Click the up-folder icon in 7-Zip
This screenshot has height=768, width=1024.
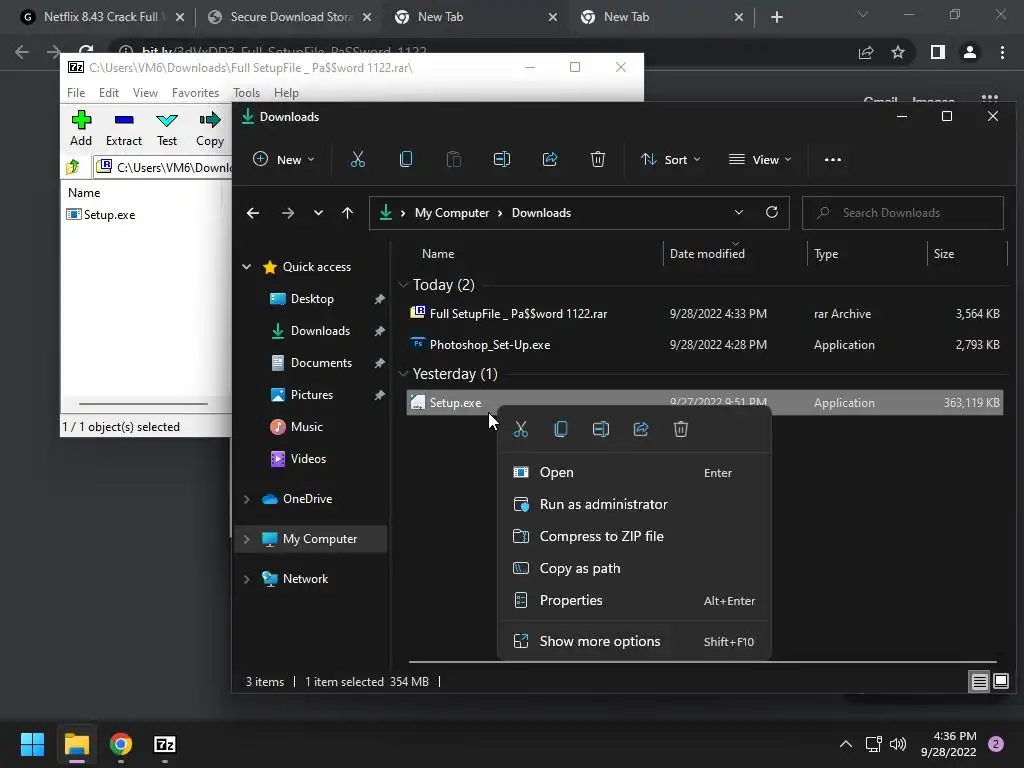(x=73, y=167)
